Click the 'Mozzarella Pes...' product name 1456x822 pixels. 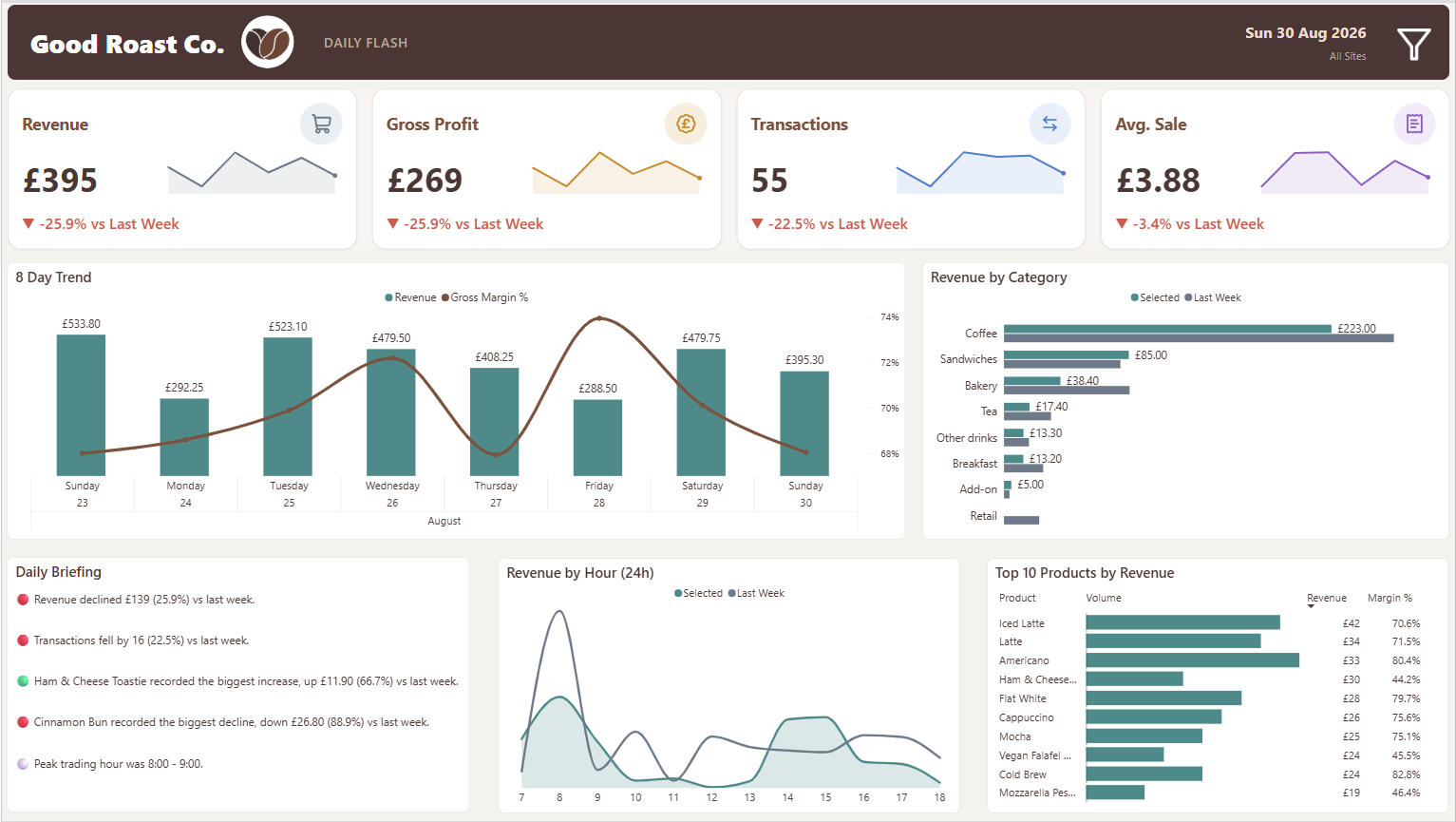pos(1038,793)
